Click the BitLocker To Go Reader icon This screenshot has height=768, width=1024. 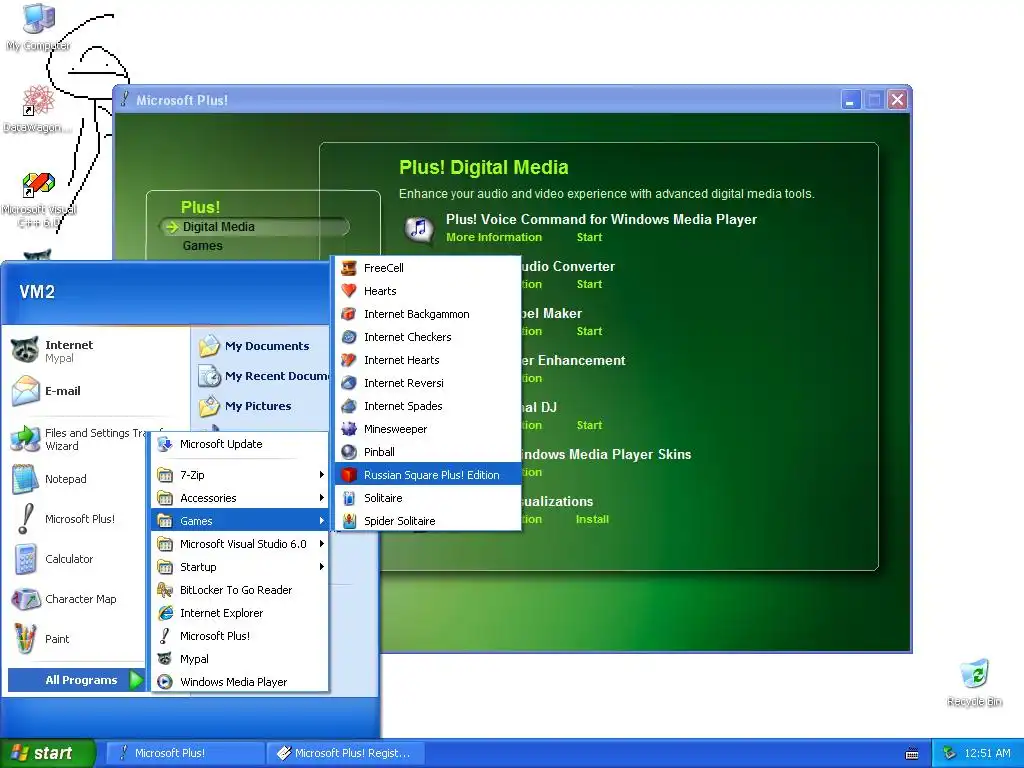coord(165,590)
